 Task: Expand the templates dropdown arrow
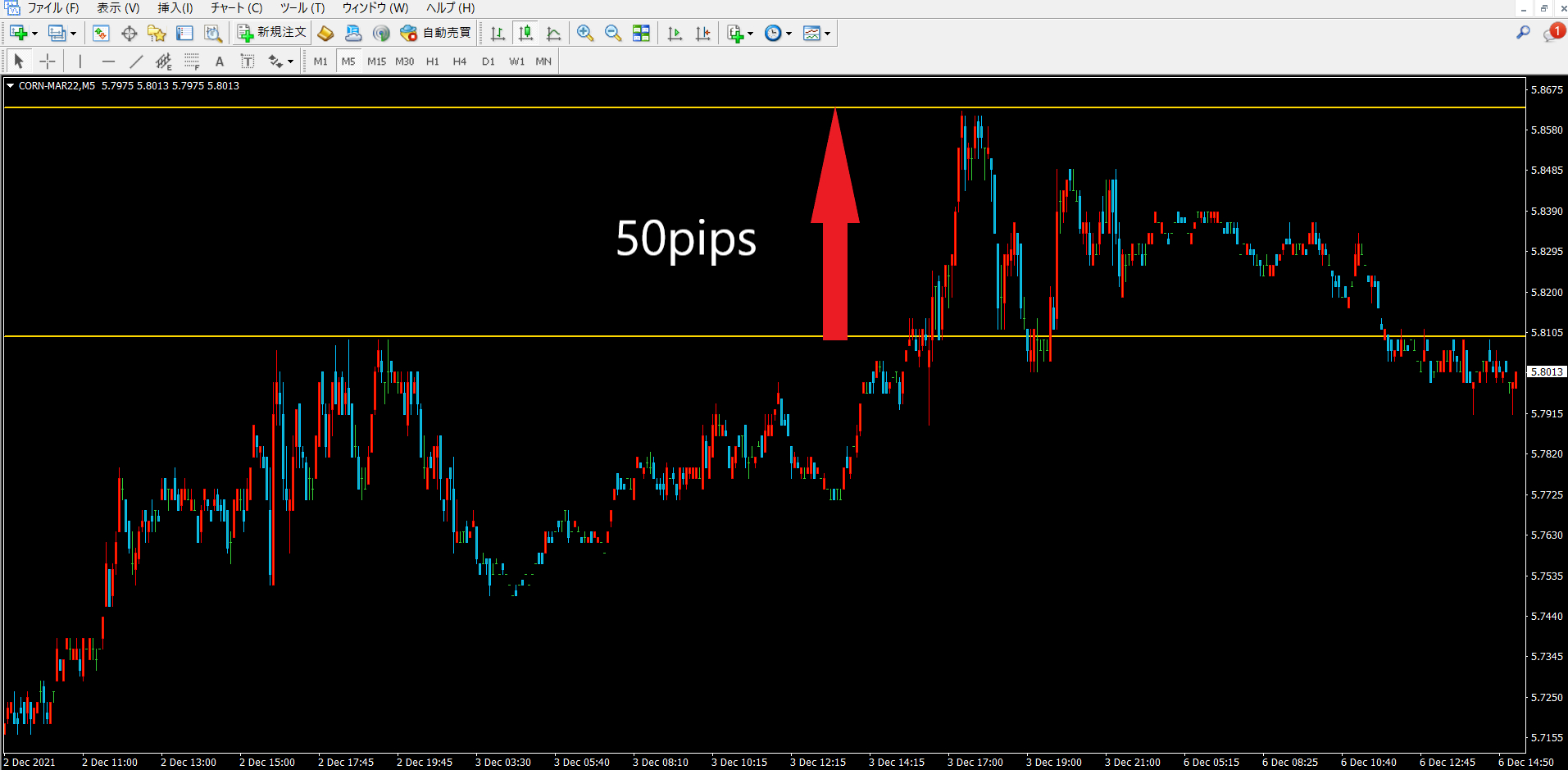tap(827, 34)
